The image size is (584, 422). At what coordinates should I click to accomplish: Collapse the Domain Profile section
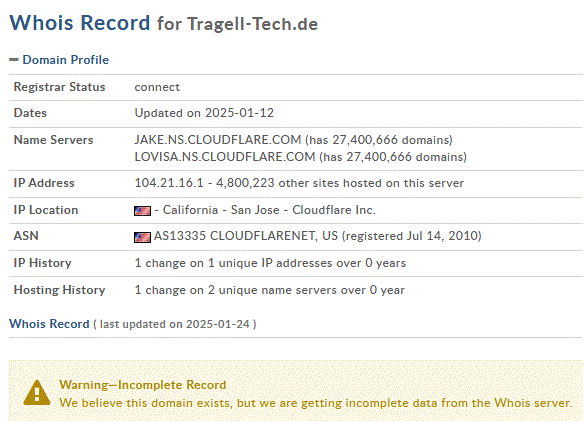coord(14,60)
